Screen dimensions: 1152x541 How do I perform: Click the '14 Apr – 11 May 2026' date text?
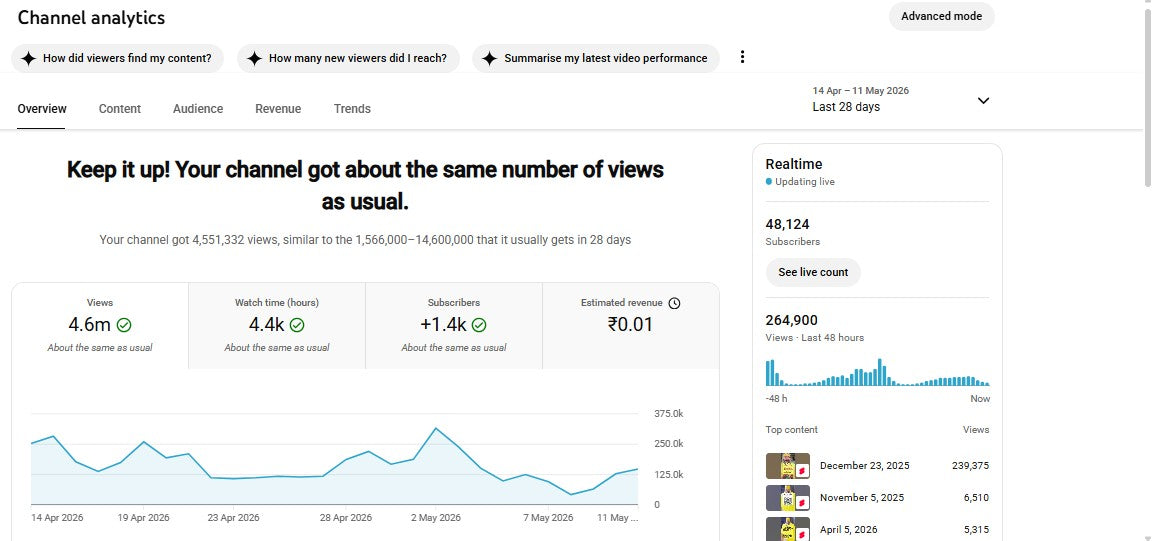pyautogui.click(x=860, y=91)
